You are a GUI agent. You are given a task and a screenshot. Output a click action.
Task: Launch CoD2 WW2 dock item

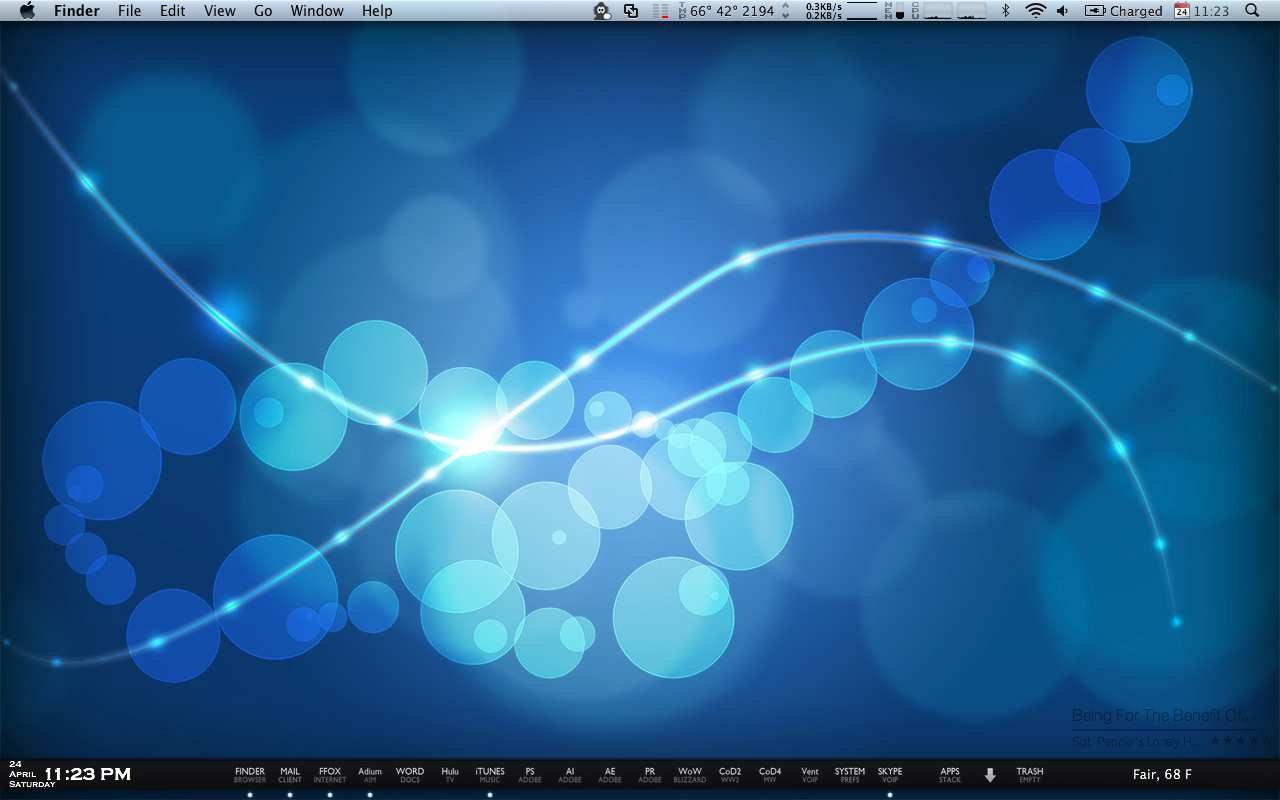(x=730, y=775)
